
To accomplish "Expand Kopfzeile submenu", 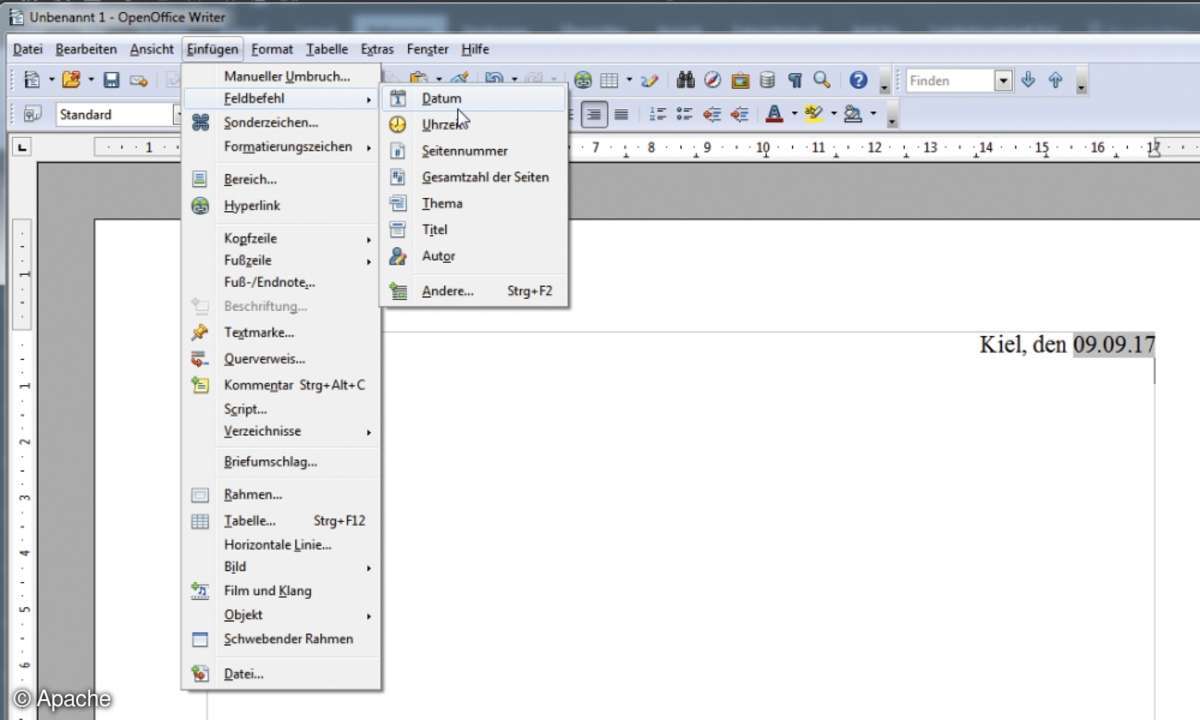I will coord(281,238).
